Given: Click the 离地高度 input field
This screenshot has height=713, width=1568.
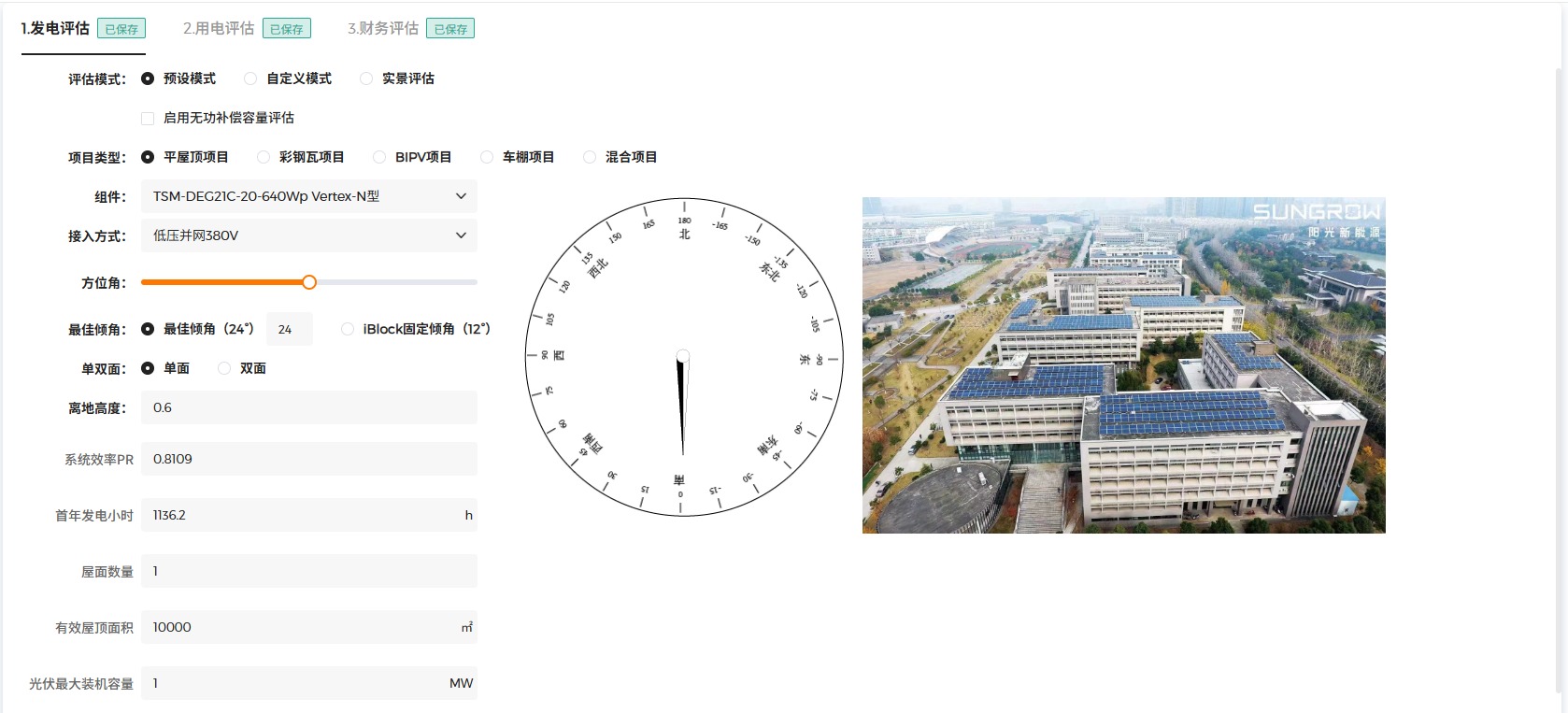Looking at the screenshot, I should pos(309,407).
